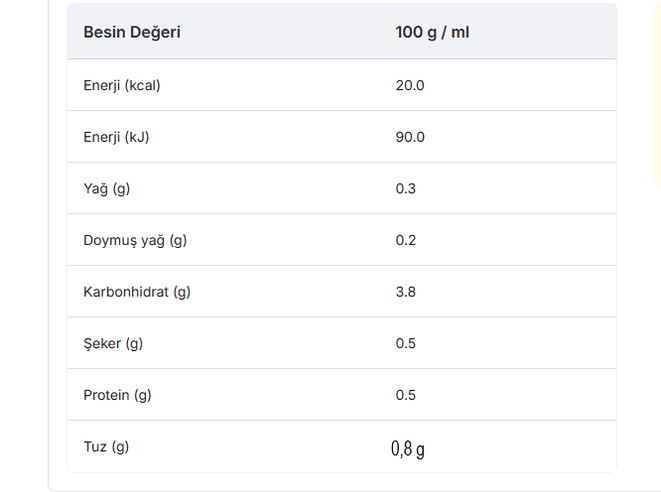This screenshot has width=661, height=492.
Task: Select the Enerji (kcal) row label
Action: 122,85
